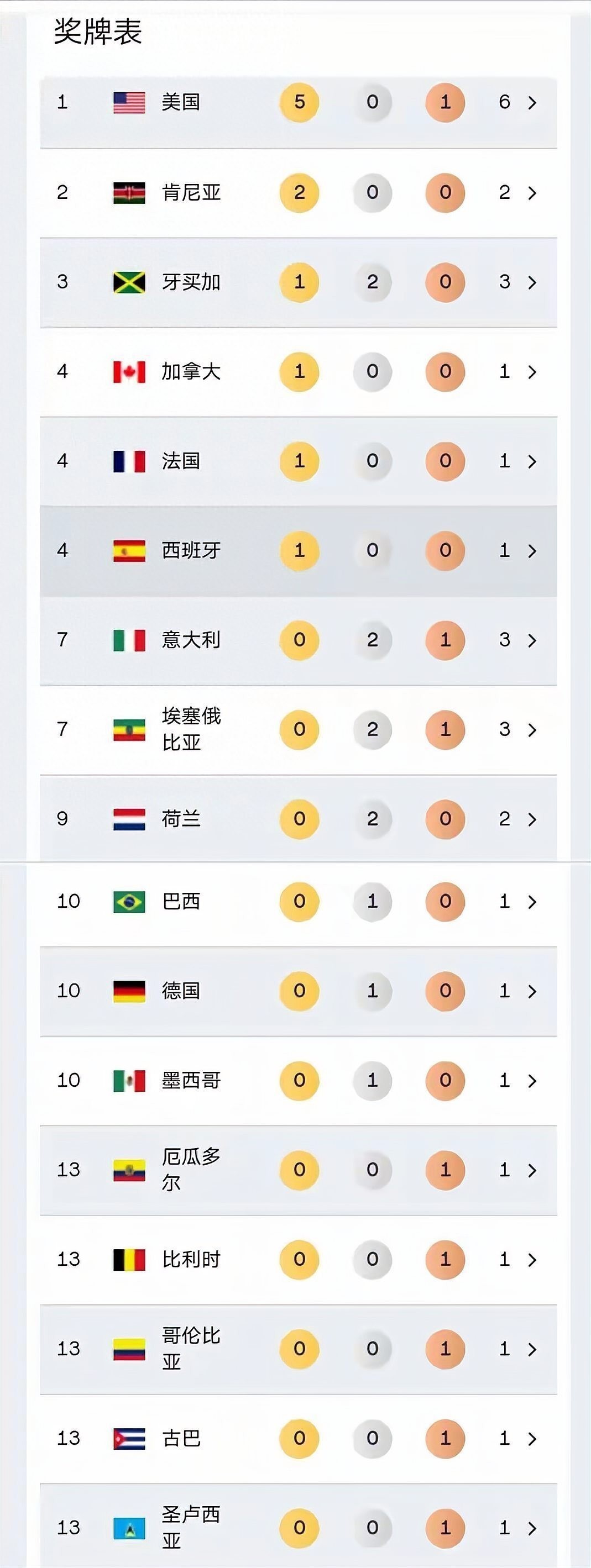Click the bronze medal count for 比利时
This screenshot has width=591, height=1568.
(446, 1259)
